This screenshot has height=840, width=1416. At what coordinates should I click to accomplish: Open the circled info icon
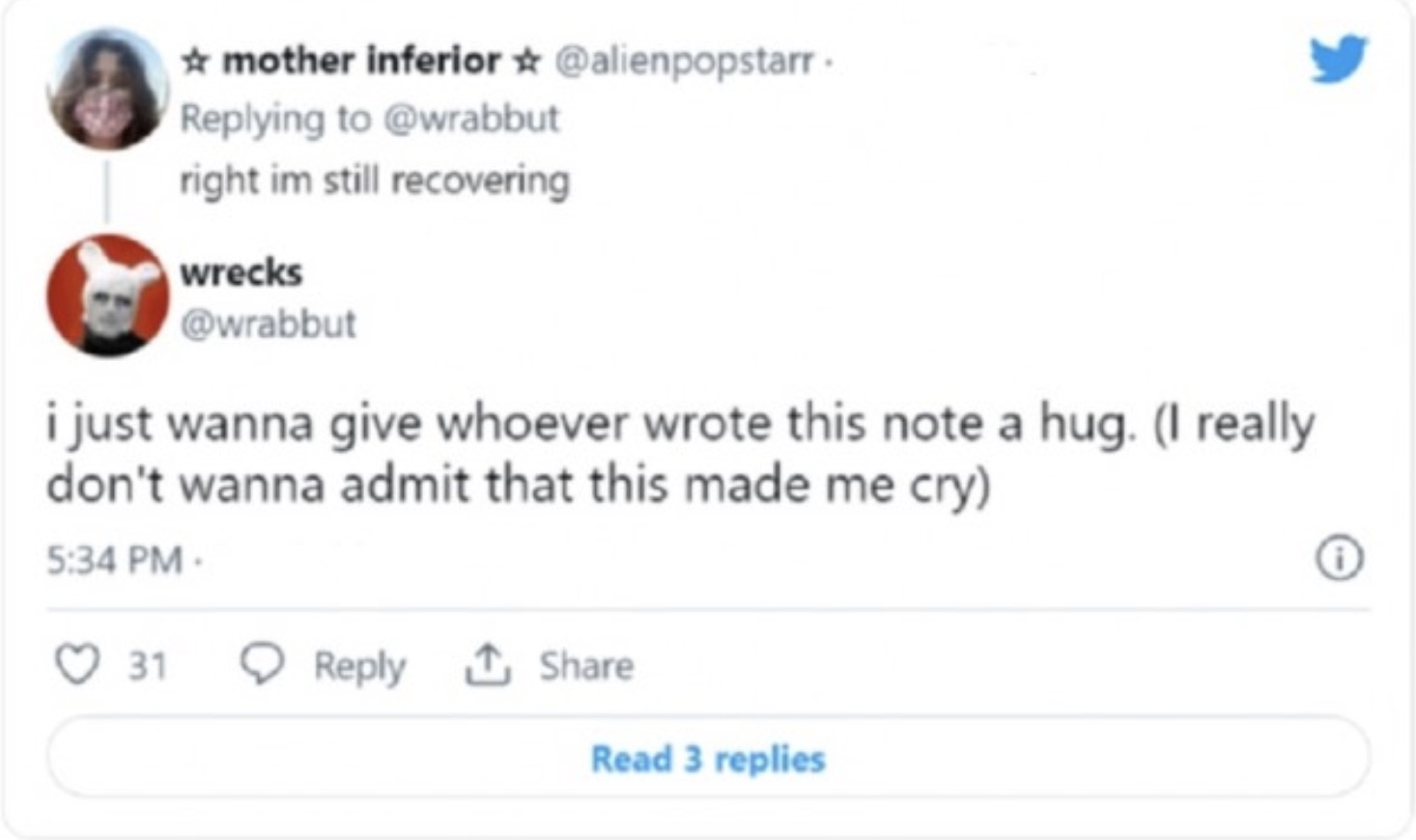[x=1340, y=559]
